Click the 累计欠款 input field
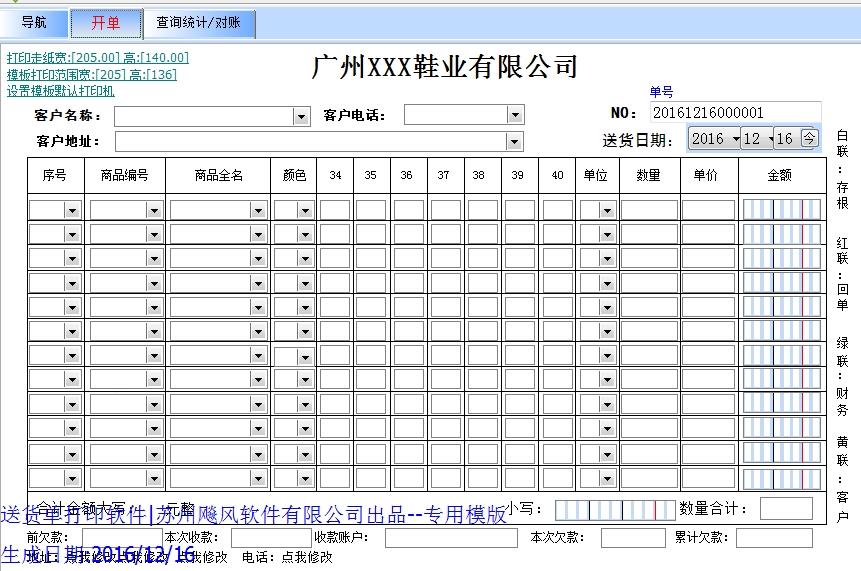The width and height of the screenshot is (861, 571). point(774,538)
